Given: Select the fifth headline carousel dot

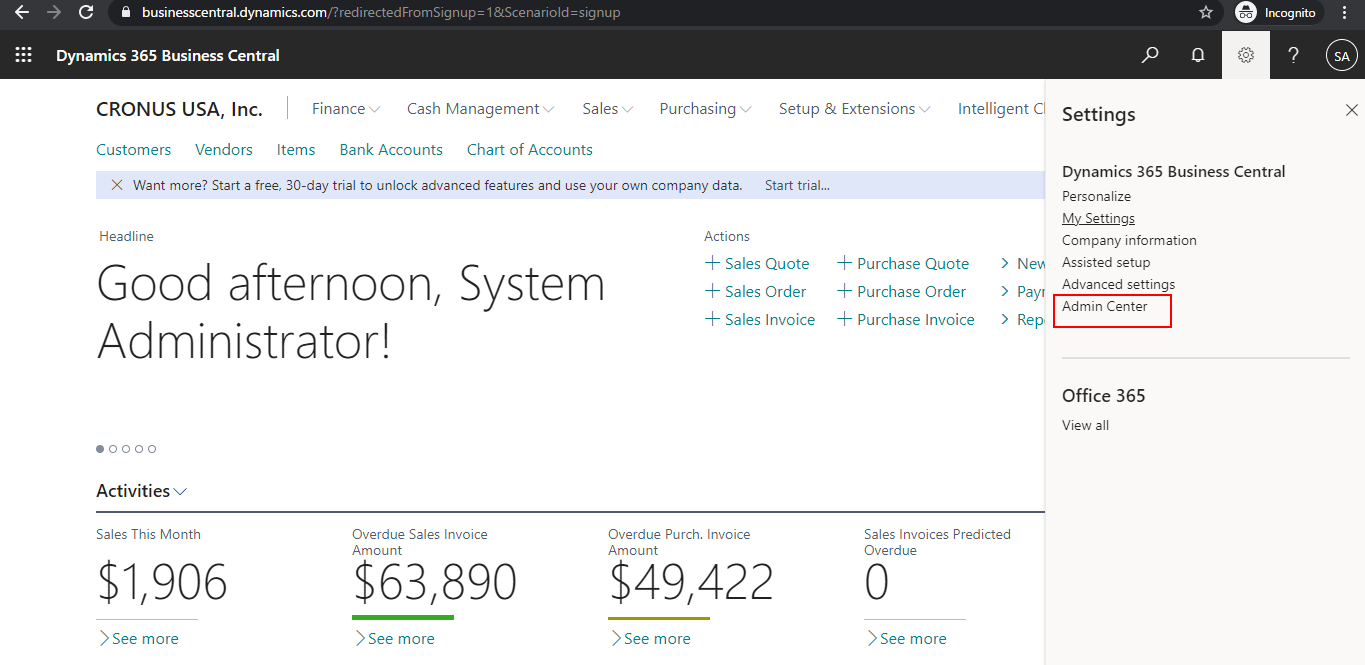Looking at the screenshot, I should click(152, 449).
